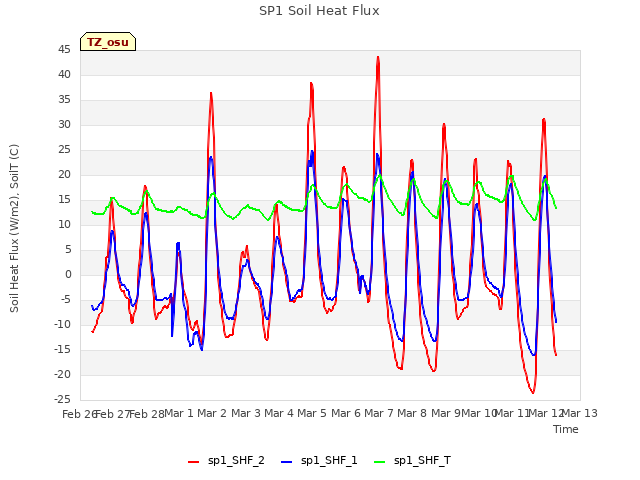Click the green sp1_SHF_T legend swatch
The image size is (640, 480).
(380, 462)
